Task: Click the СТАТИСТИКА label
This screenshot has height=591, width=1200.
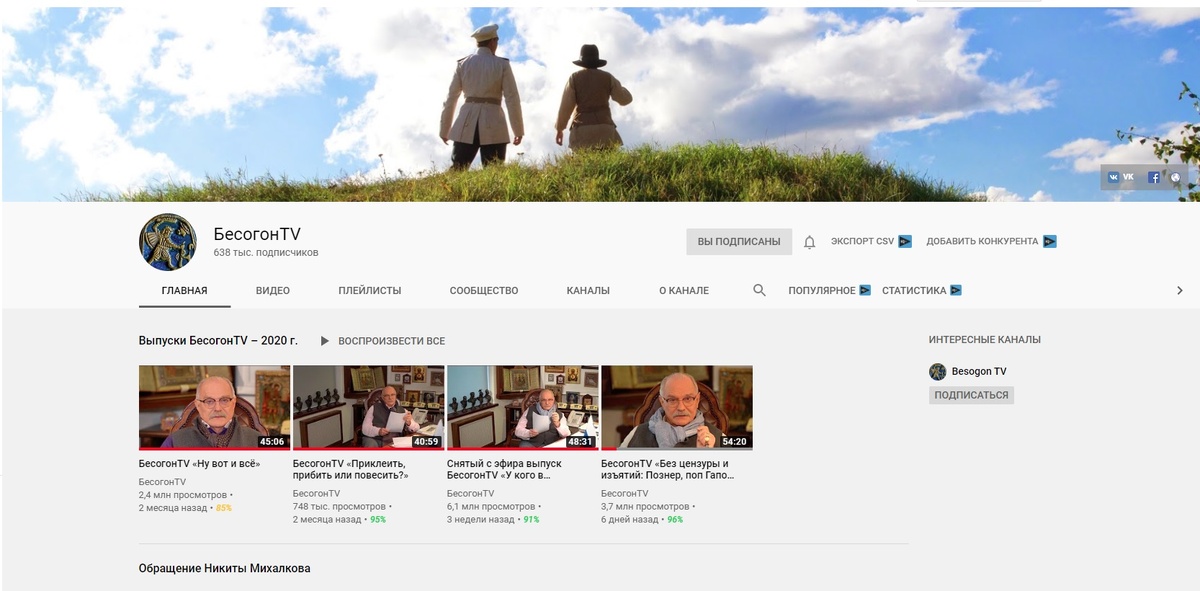Action: (x=914, y=291)
